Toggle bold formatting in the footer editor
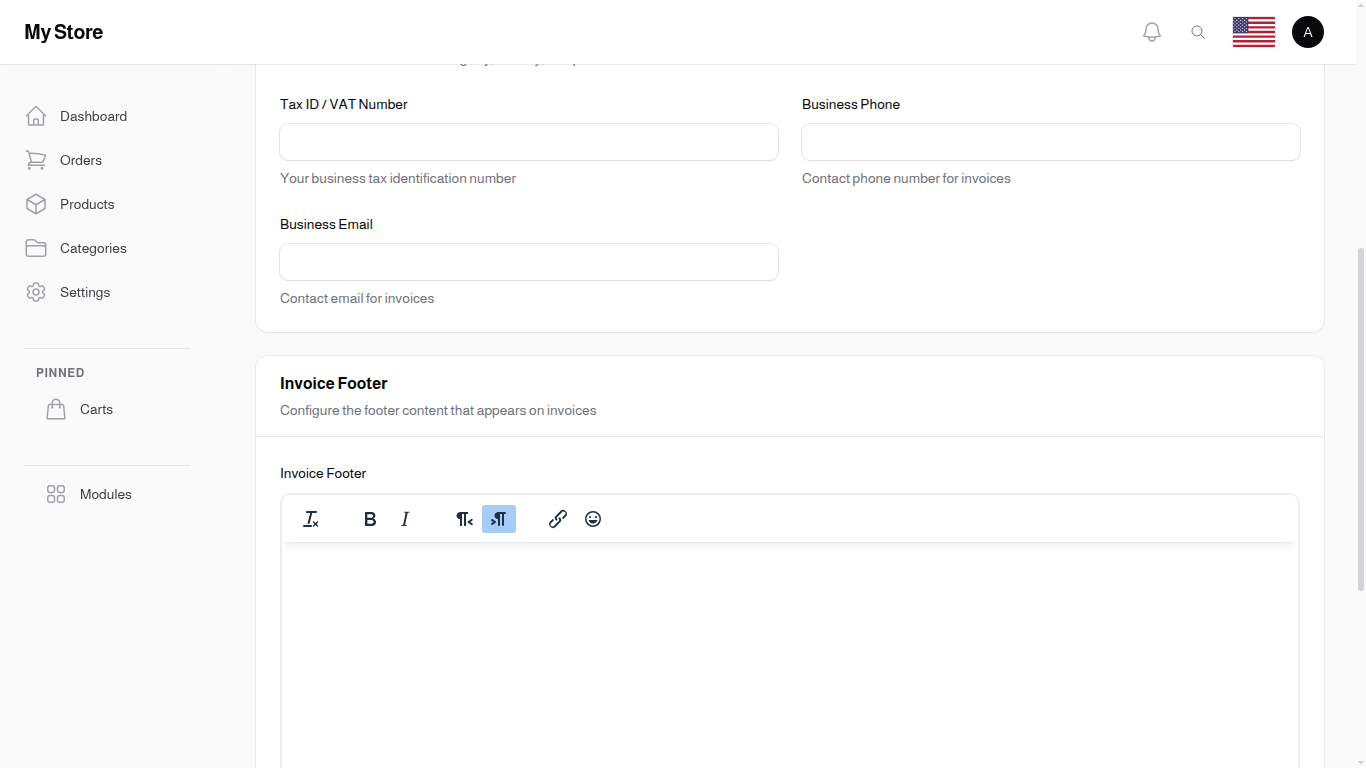 pos(370,519)
